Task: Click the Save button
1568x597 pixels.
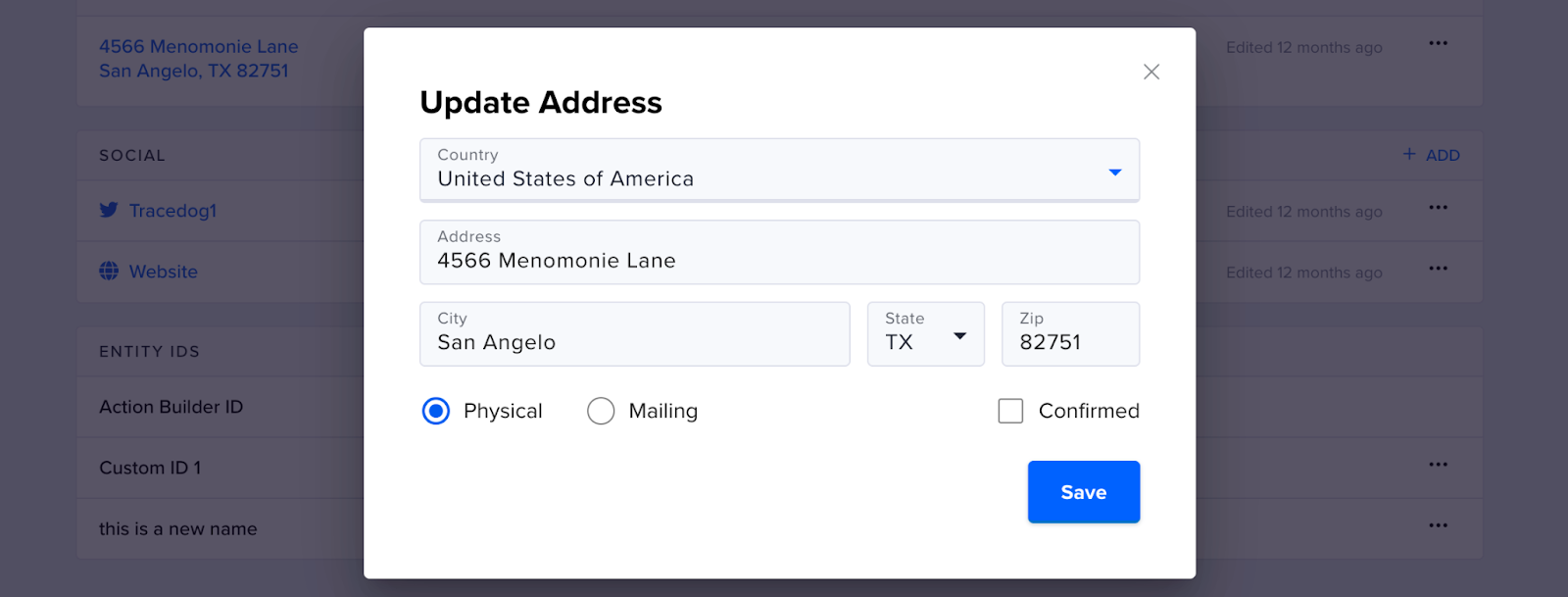Action: click(1083, 491)
